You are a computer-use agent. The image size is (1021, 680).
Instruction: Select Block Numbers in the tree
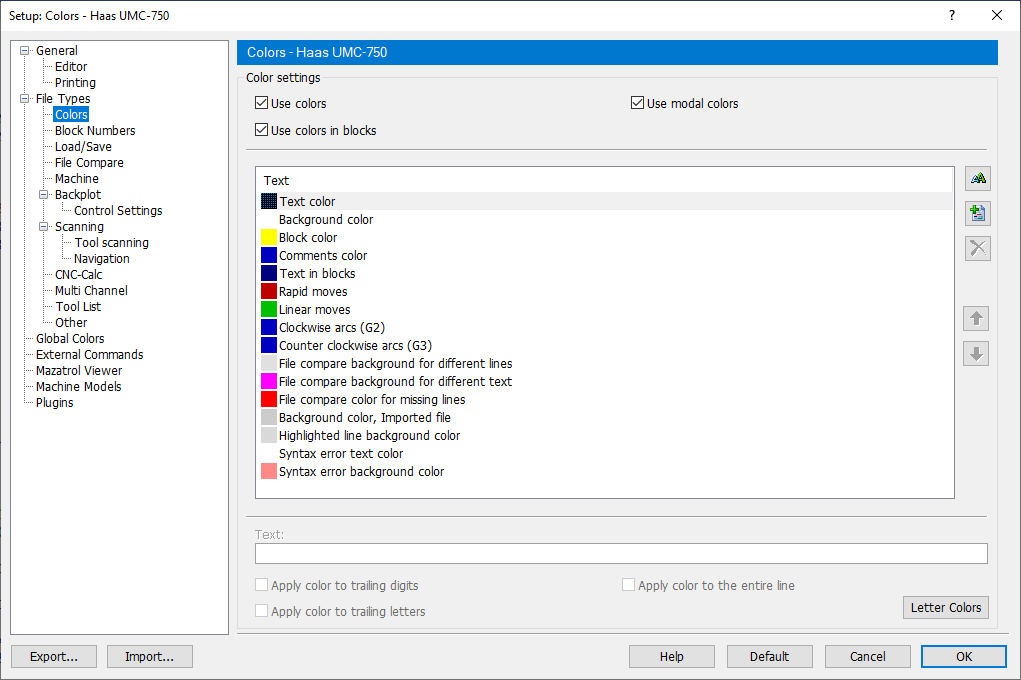(x=95, y=130)
